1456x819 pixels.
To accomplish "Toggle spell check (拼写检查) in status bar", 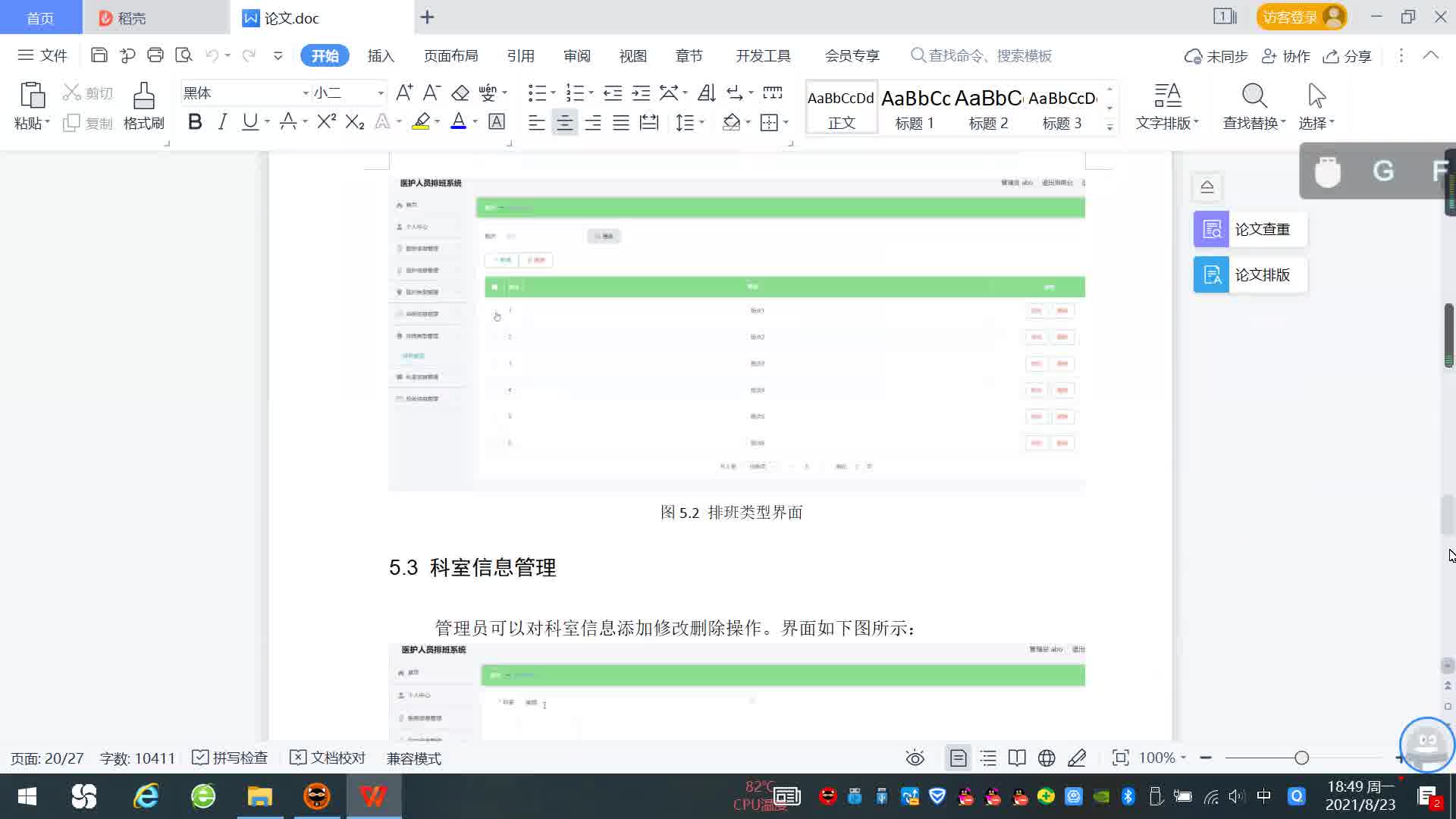I will [x=230, y=758].
